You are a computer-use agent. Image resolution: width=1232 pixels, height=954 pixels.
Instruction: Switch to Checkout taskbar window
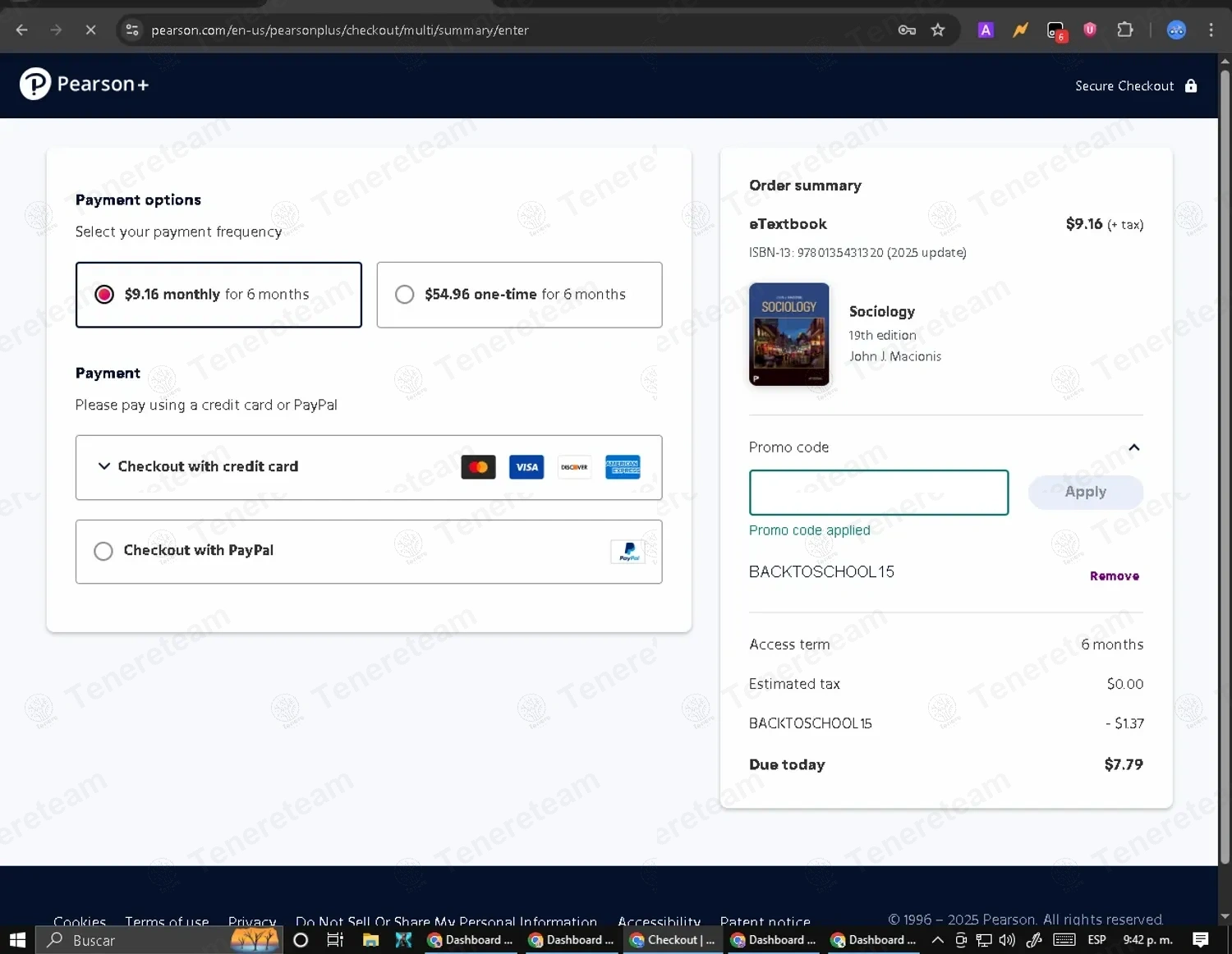point(673,940)
